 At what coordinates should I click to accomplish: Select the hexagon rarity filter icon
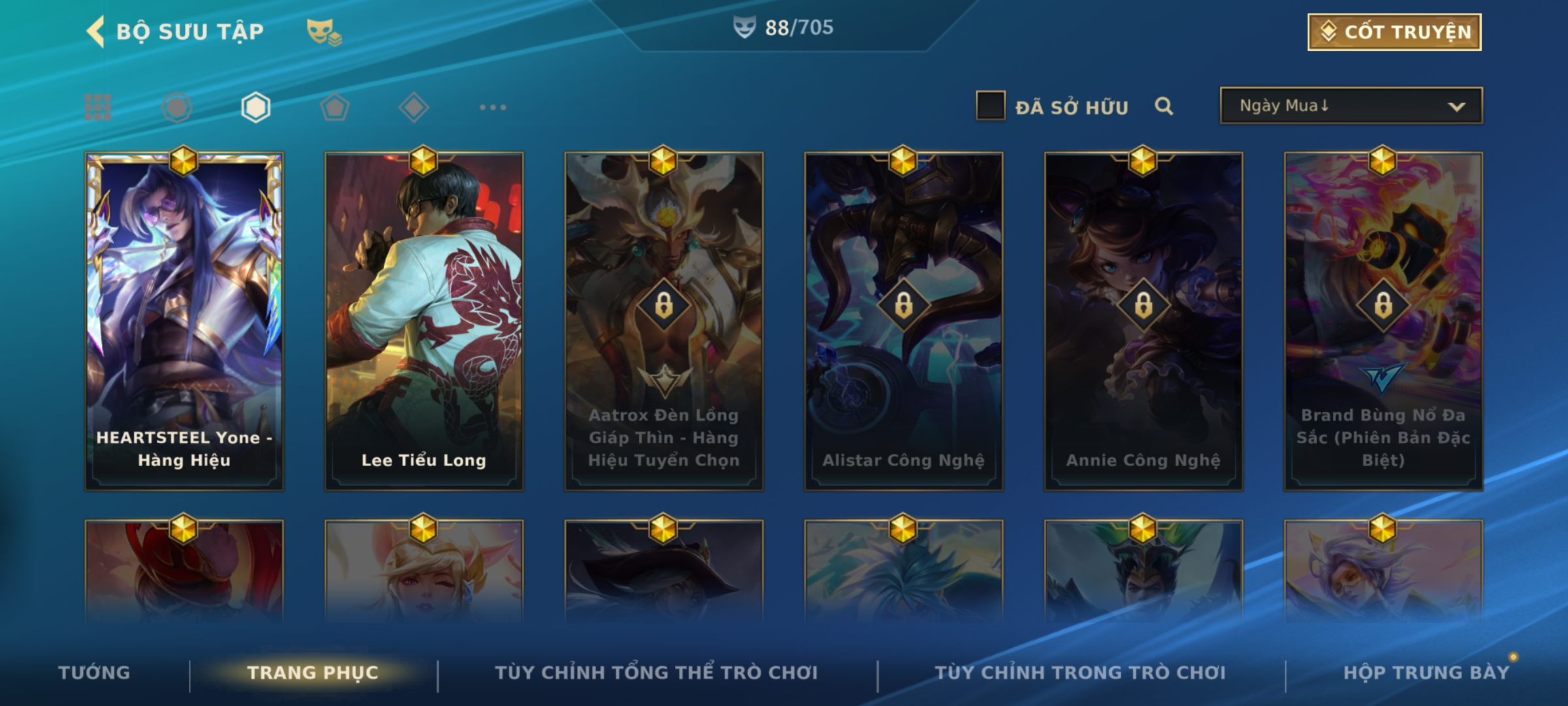[x=255, y=107]
